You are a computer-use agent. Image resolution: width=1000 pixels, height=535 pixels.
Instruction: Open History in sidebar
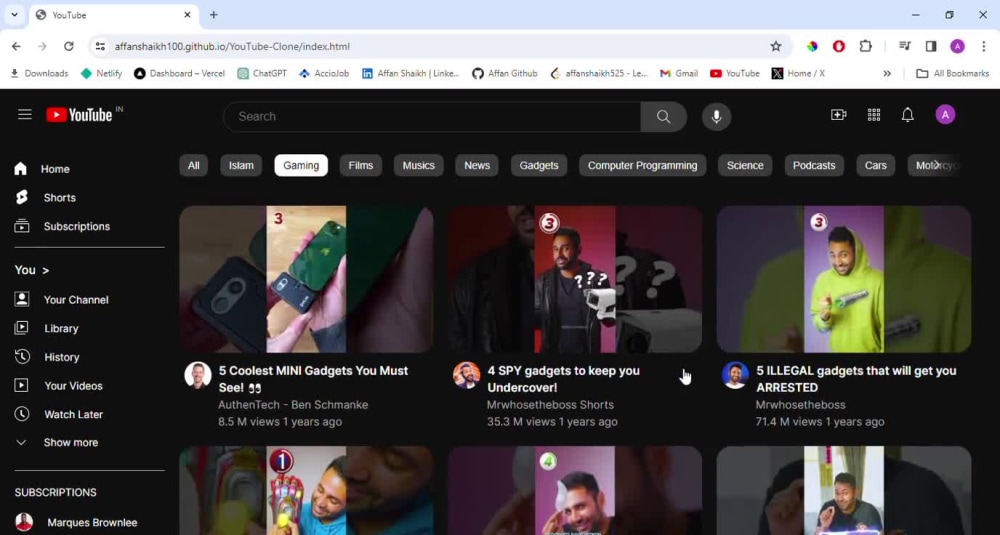47,357
